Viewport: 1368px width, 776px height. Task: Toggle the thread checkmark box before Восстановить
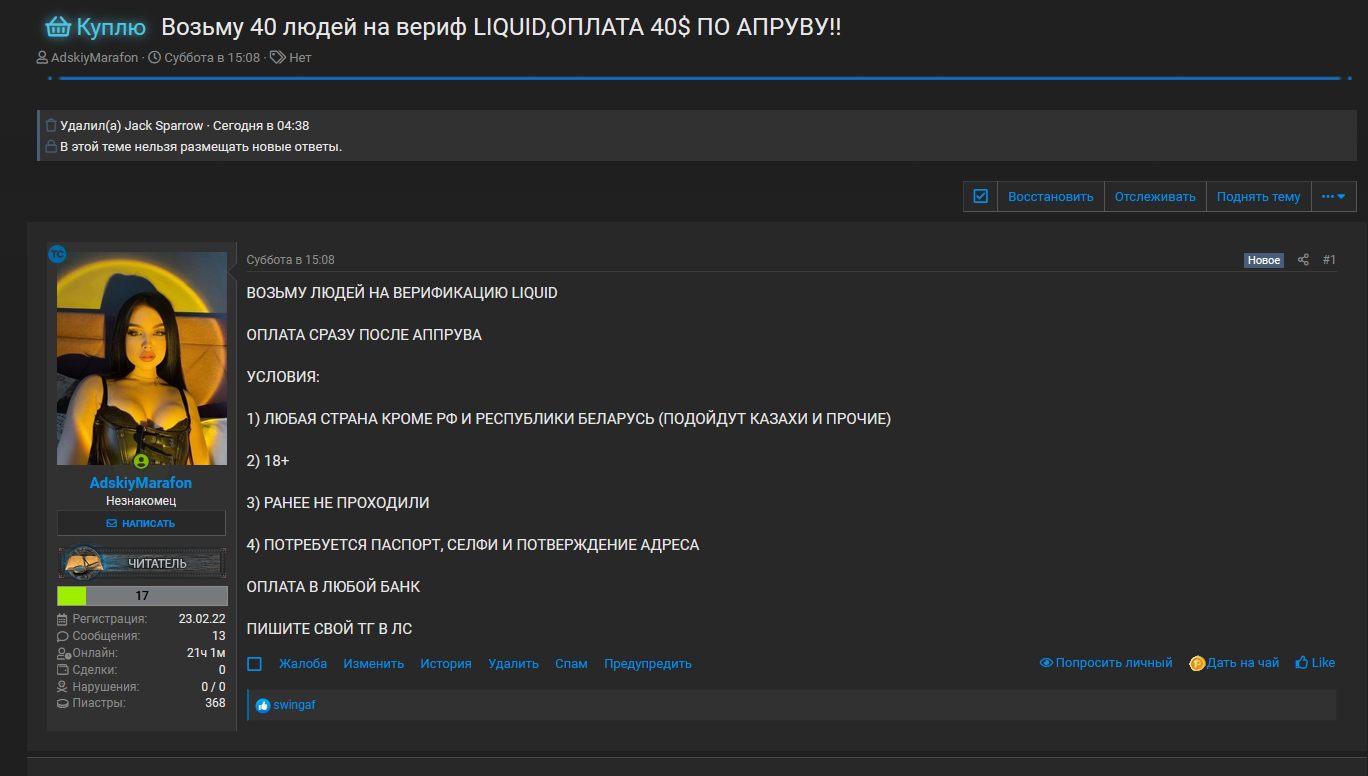(x=980, y=196)
